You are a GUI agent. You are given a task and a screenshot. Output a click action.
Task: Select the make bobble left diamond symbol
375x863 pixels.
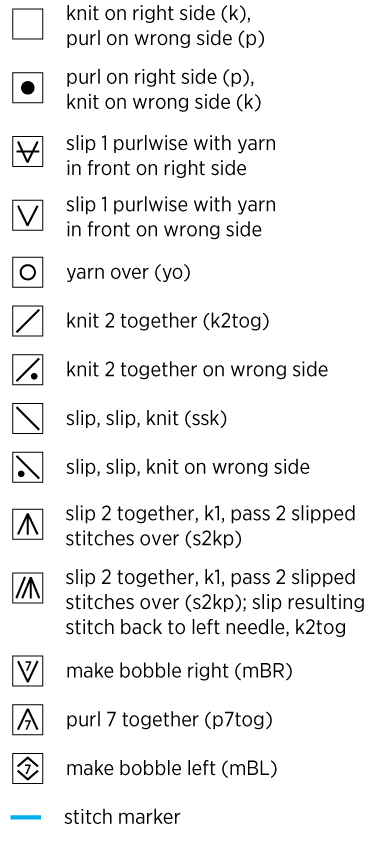(28, 768)
